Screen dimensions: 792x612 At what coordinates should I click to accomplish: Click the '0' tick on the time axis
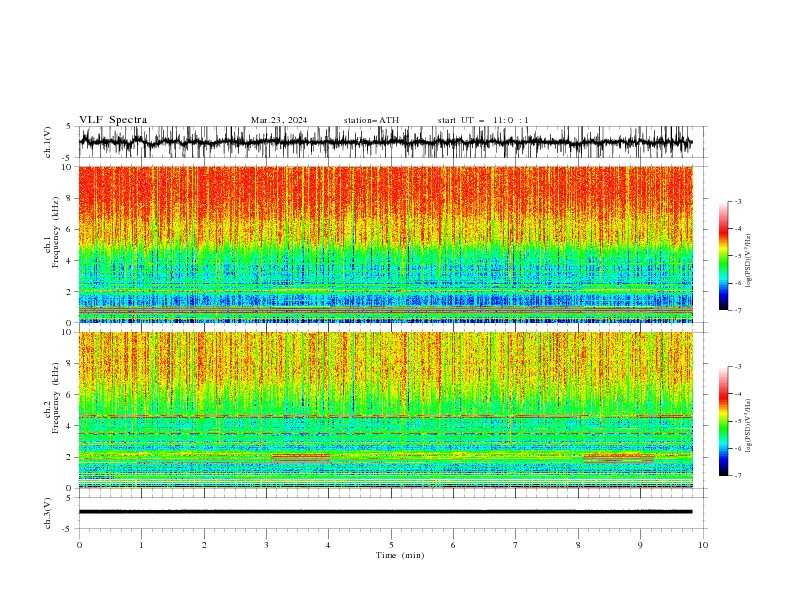tap(79, 545)
